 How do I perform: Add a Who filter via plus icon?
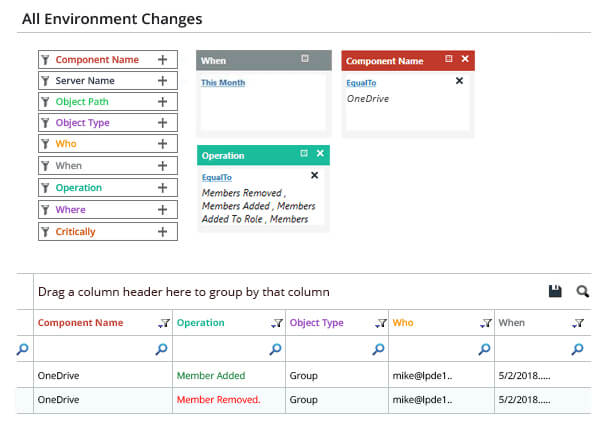click(162, 144)
